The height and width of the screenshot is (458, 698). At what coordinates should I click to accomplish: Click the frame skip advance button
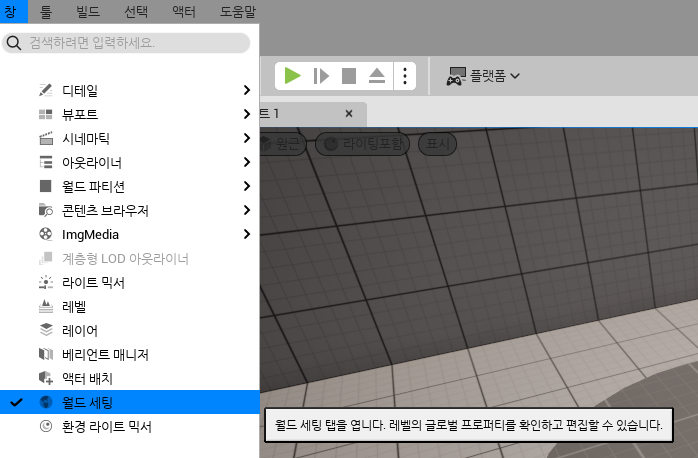(x=321, y=76)
